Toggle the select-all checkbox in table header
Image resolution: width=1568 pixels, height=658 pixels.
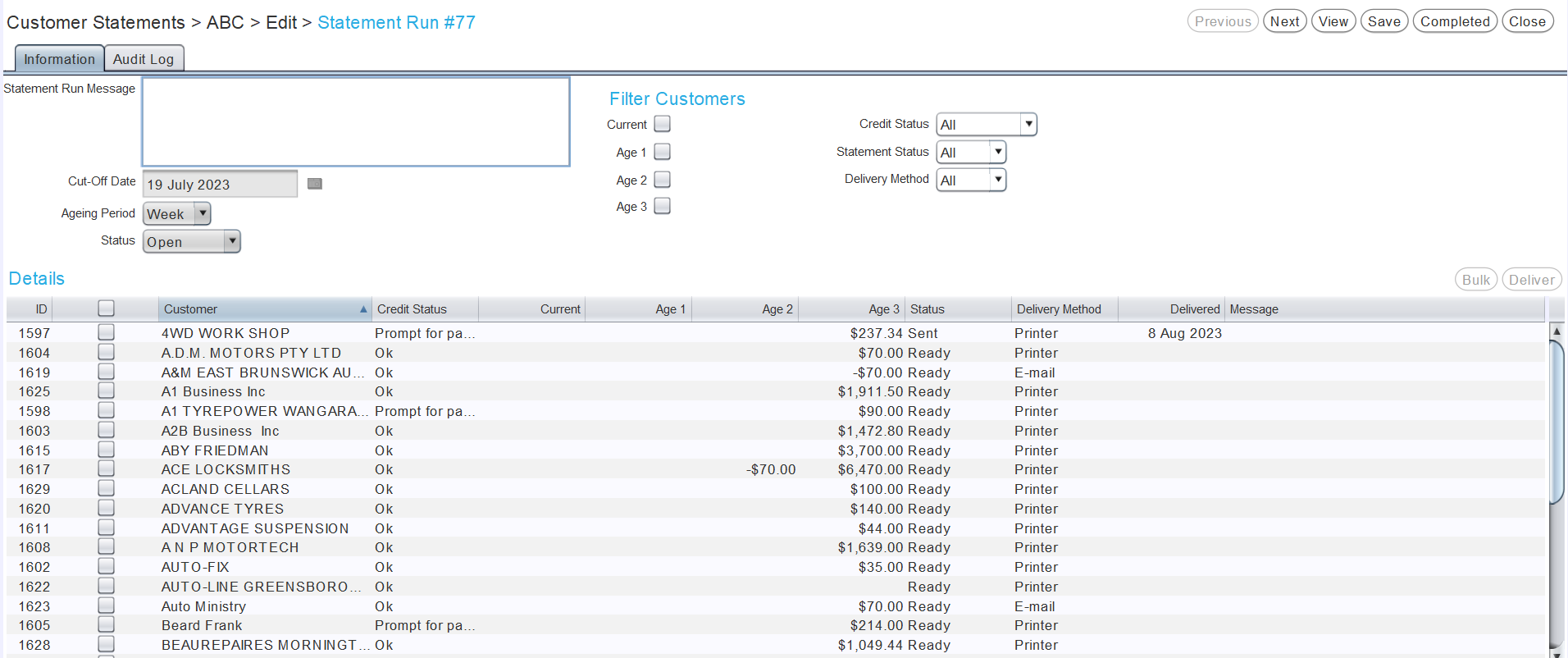pyautogui.click(x=106, y=308)
